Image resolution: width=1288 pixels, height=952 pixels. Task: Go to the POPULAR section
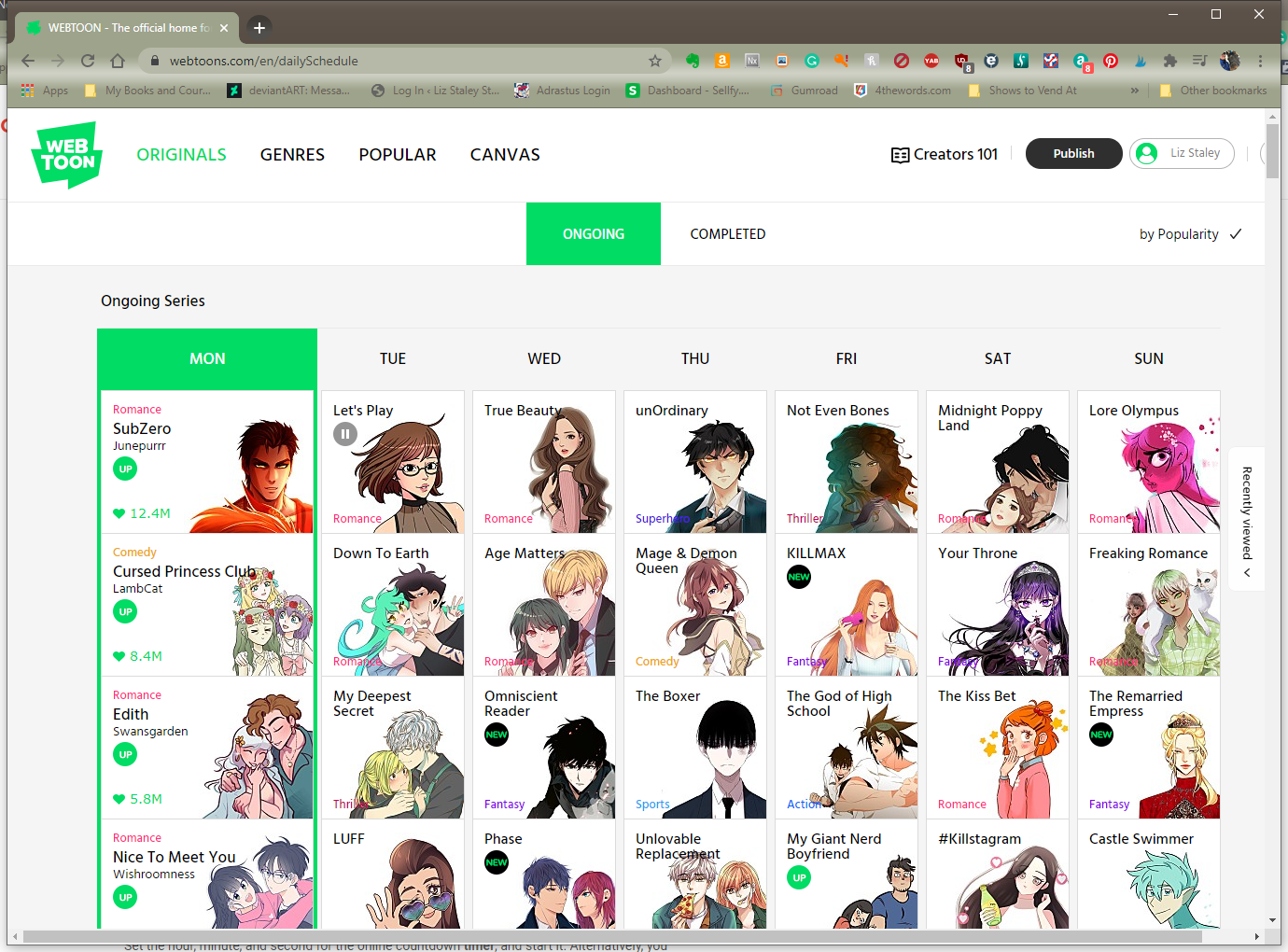[x=398, y=155]
